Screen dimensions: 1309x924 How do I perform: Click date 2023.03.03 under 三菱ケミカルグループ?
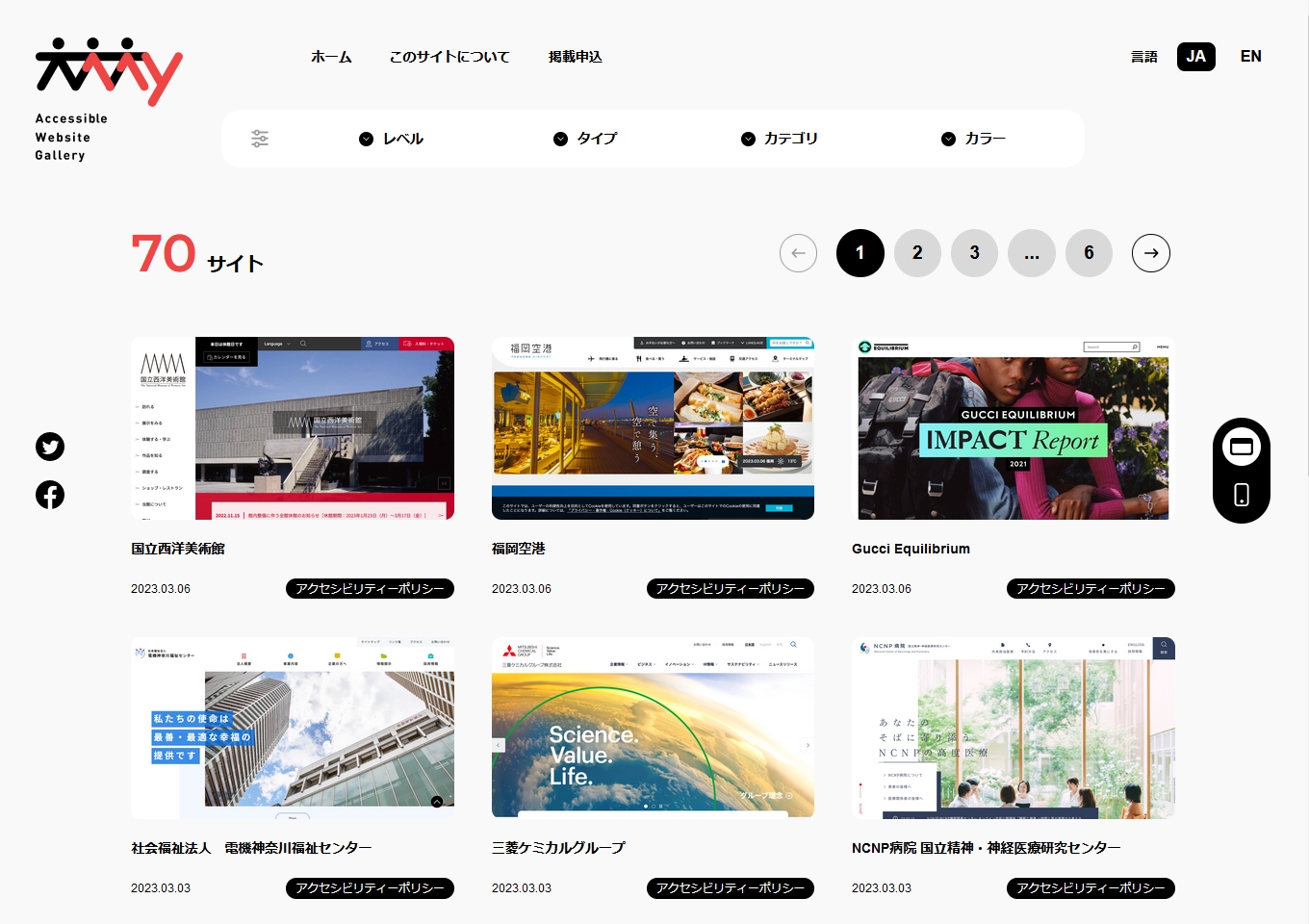522,888
